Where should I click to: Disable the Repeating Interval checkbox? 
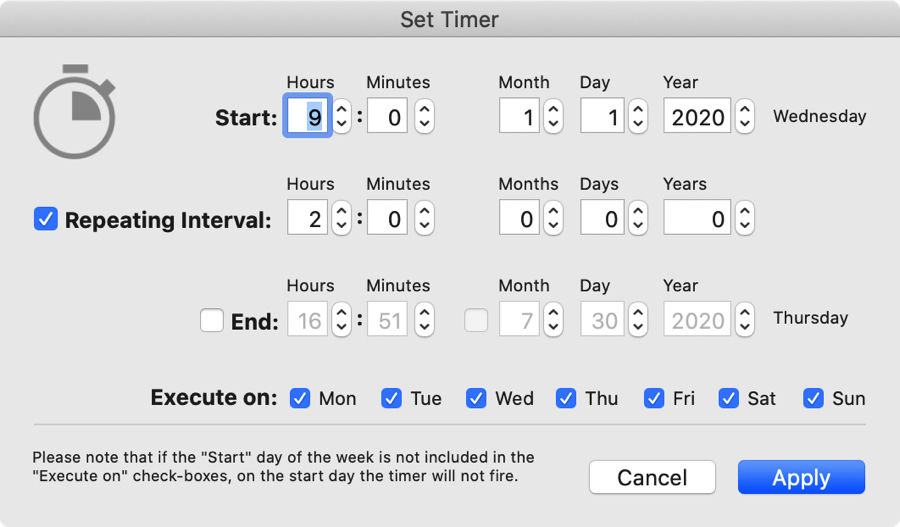click(46, 219)
